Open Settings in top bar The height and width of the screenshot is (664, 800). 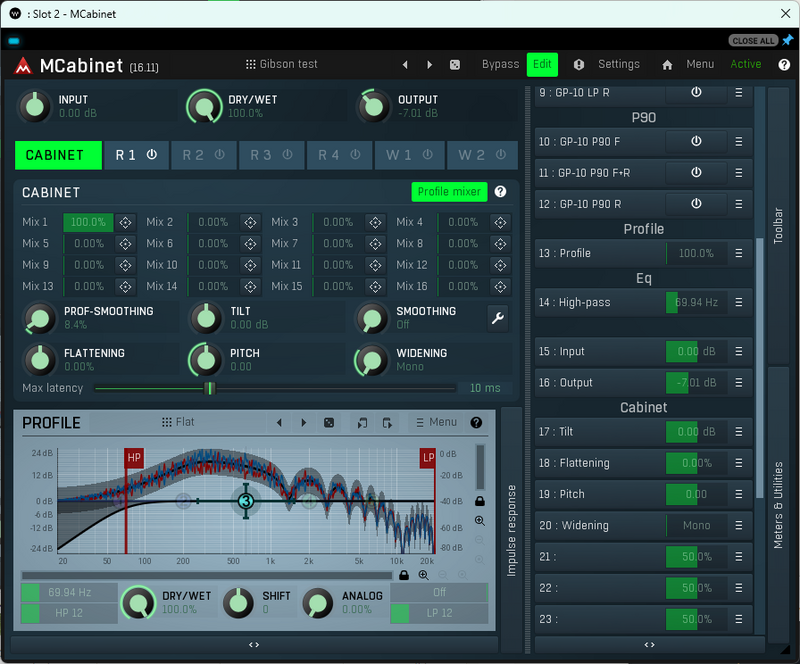click(619, 64)
